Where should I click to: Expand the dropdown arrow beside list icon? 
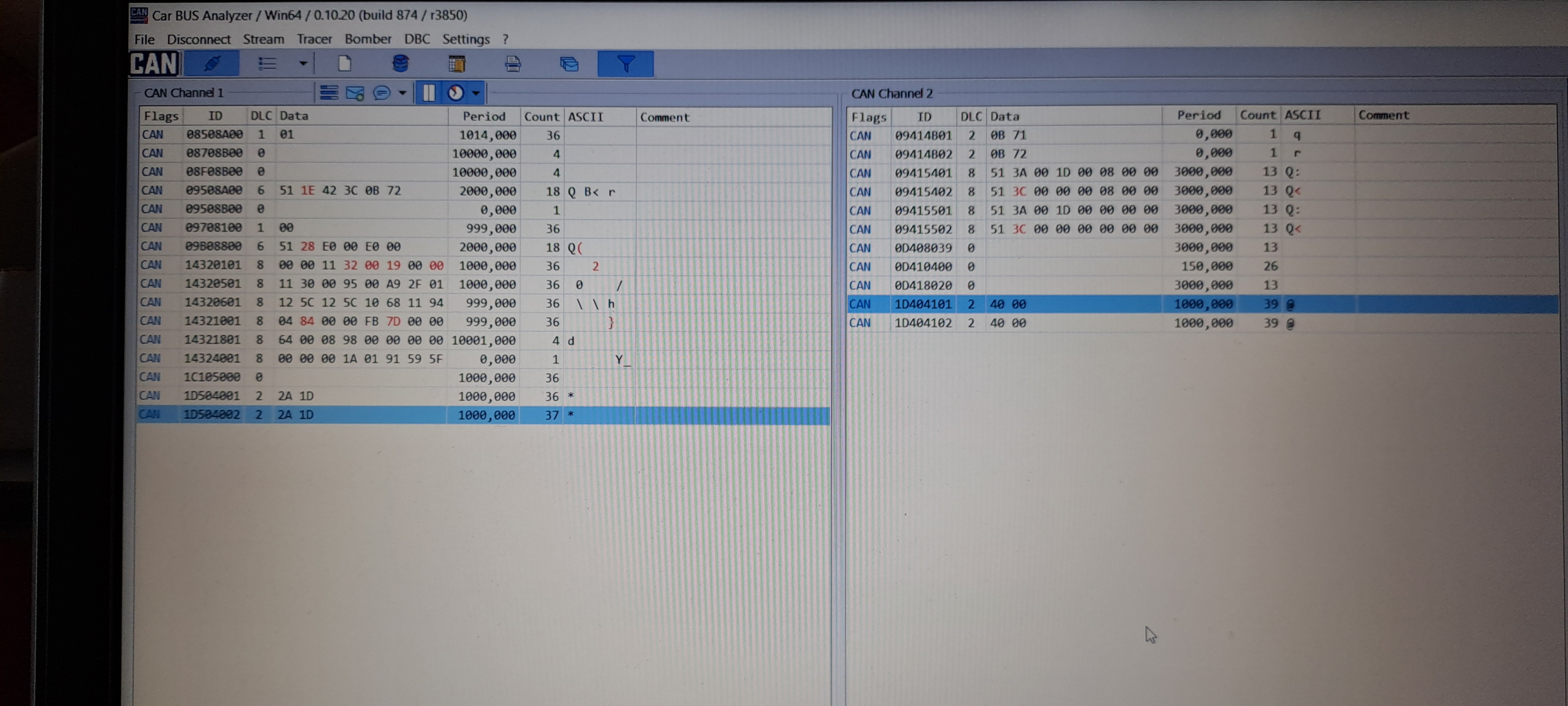[303, 64]
